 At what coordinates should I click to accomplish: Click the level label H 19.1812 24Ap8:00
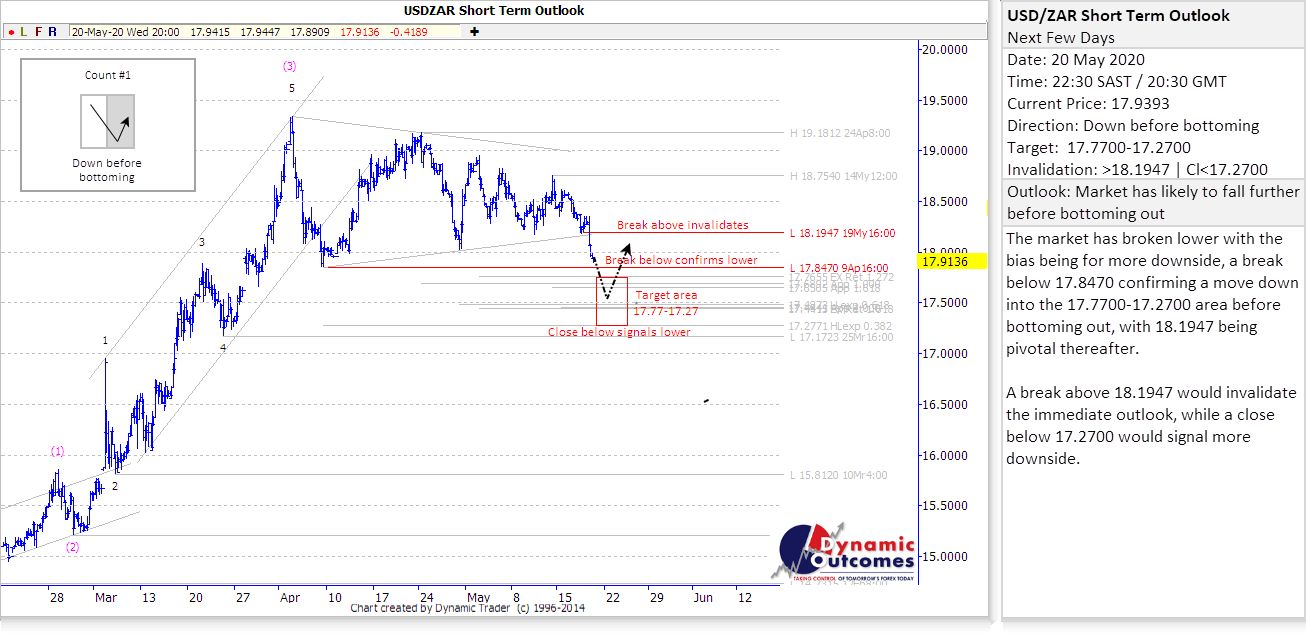[840, 132]
